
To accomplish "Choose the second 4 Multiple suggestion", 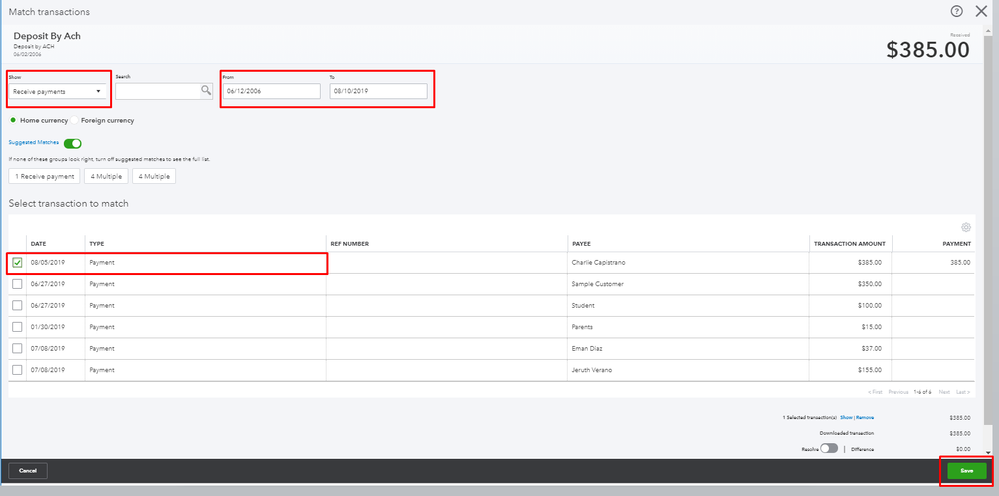I will point(154,176).
